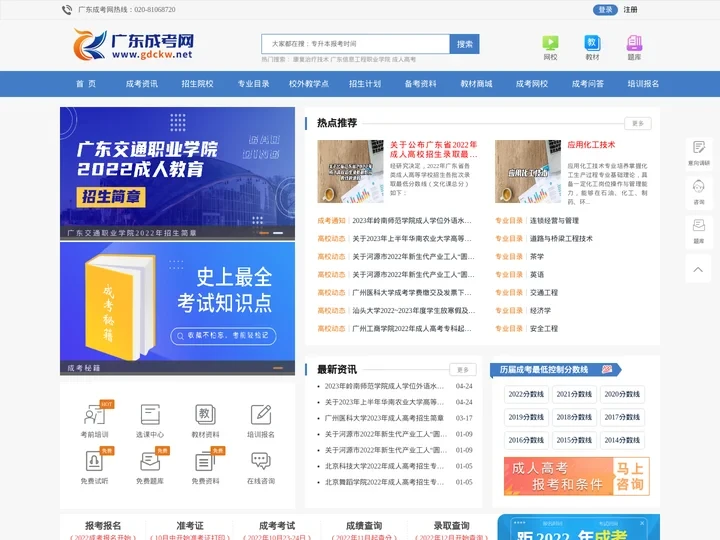This screenshot has width=720, height=540.
Task: Select the second banner carousel indicator
Action: pos(278,233)
